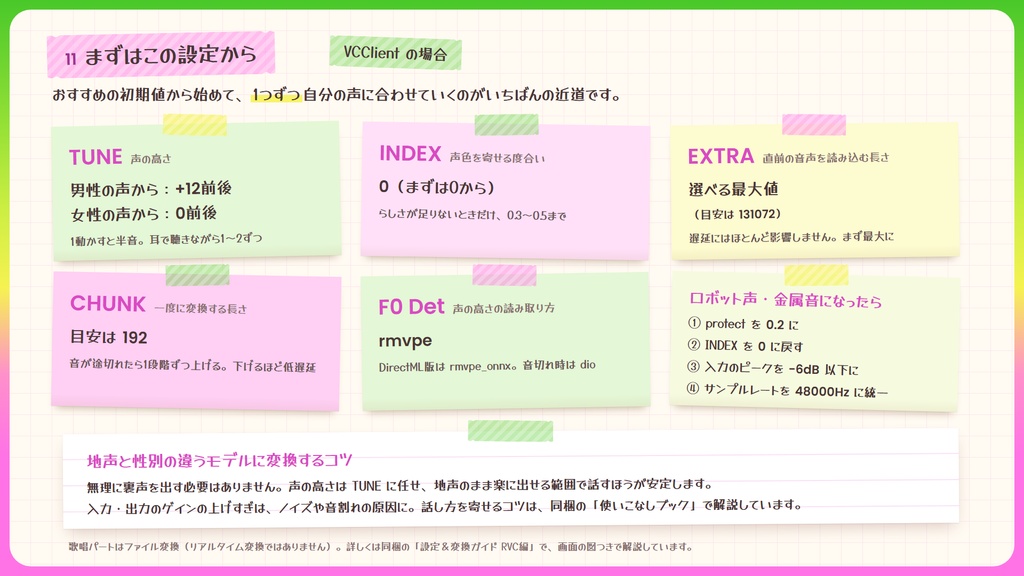This screenshot has height=576, width=1024.
Task: Click the subtitle '一度に変換する長さ' beside CHUNK
Action: pos(200,308)
